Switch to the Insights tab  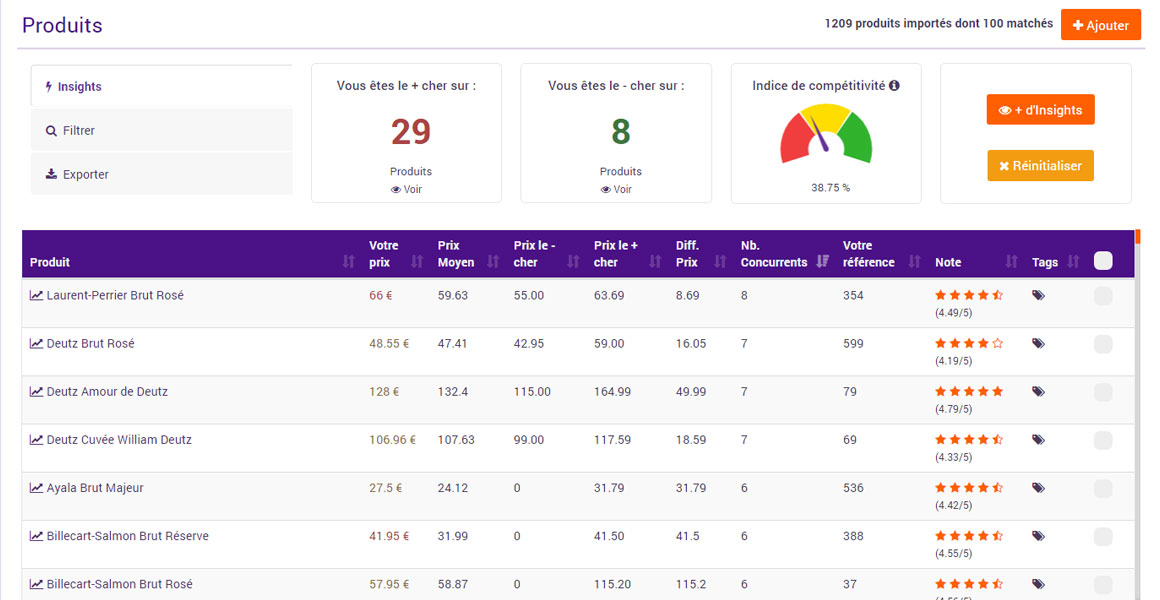[162, 87]
